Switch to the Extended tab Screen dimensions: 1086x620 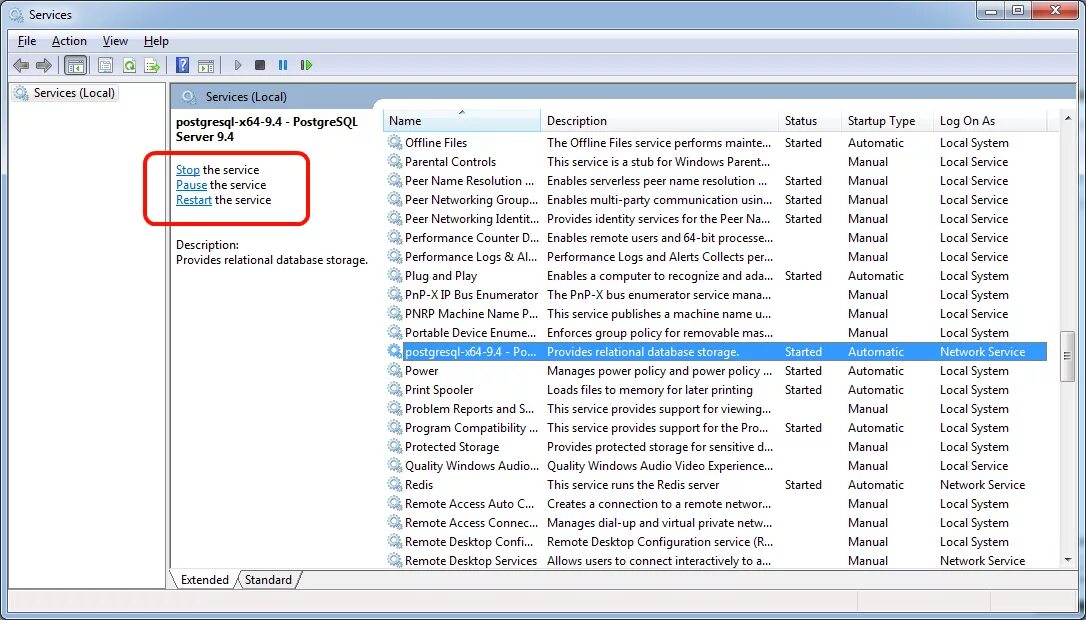[204, 580]
